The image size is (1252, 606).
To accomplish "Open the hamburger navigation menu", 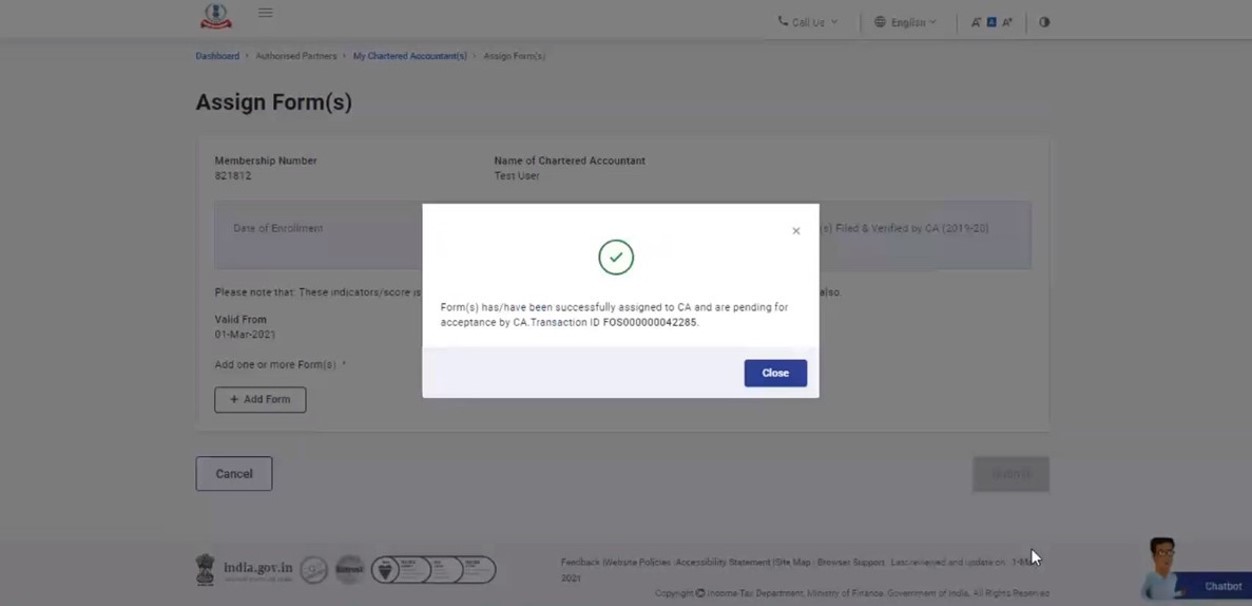I will coord(265,13).
